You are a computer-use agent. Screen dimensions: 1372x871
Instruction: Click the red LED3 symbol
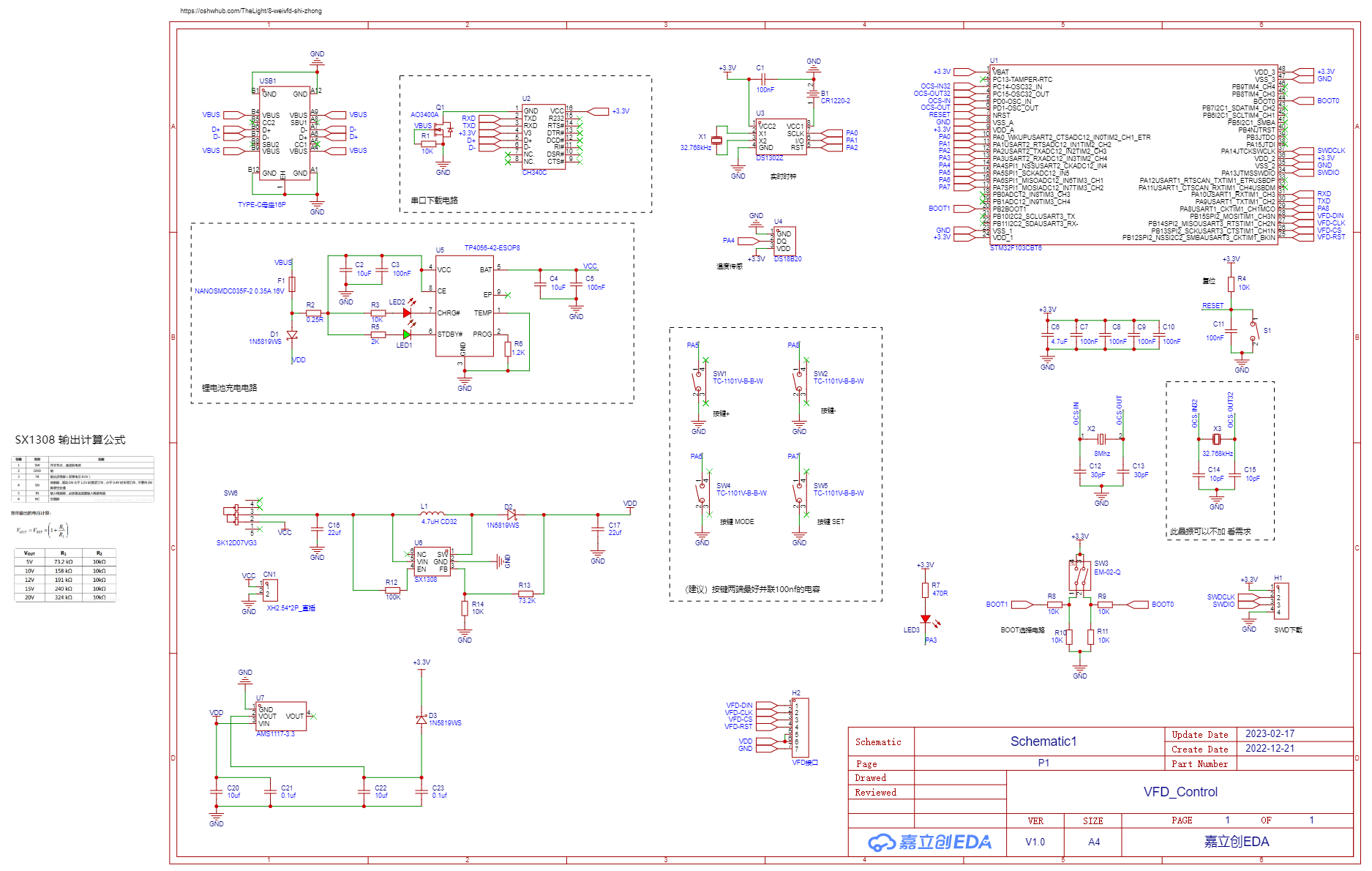click(926, 619)
